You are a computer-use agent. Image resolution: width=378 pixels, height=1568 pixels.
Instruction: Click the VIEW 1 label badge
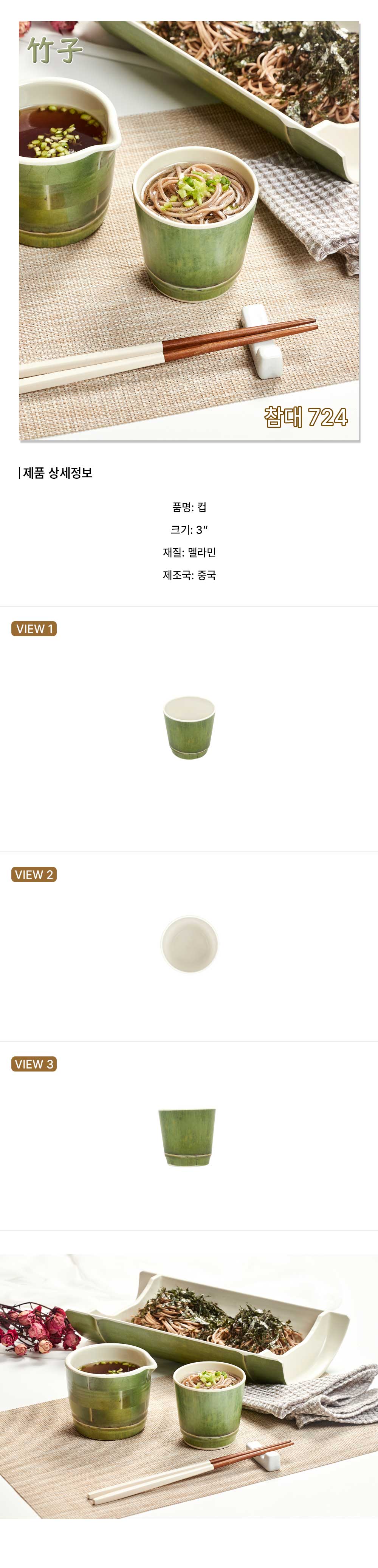click(34, 629)
